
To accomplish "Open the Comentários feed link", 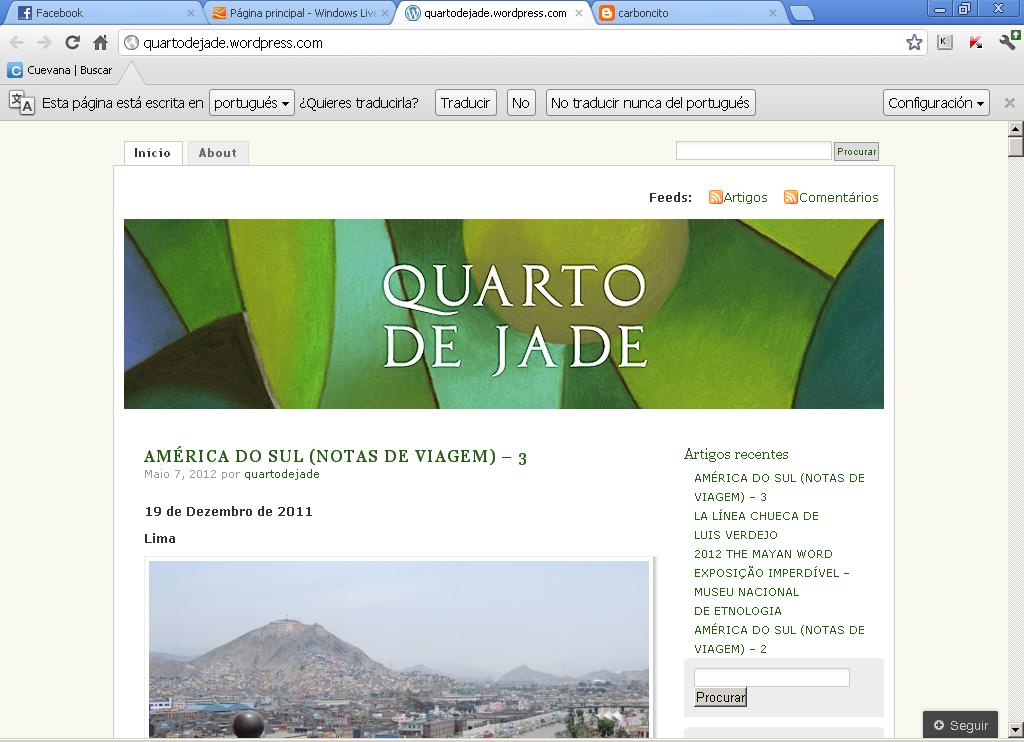I will (839, 197).
